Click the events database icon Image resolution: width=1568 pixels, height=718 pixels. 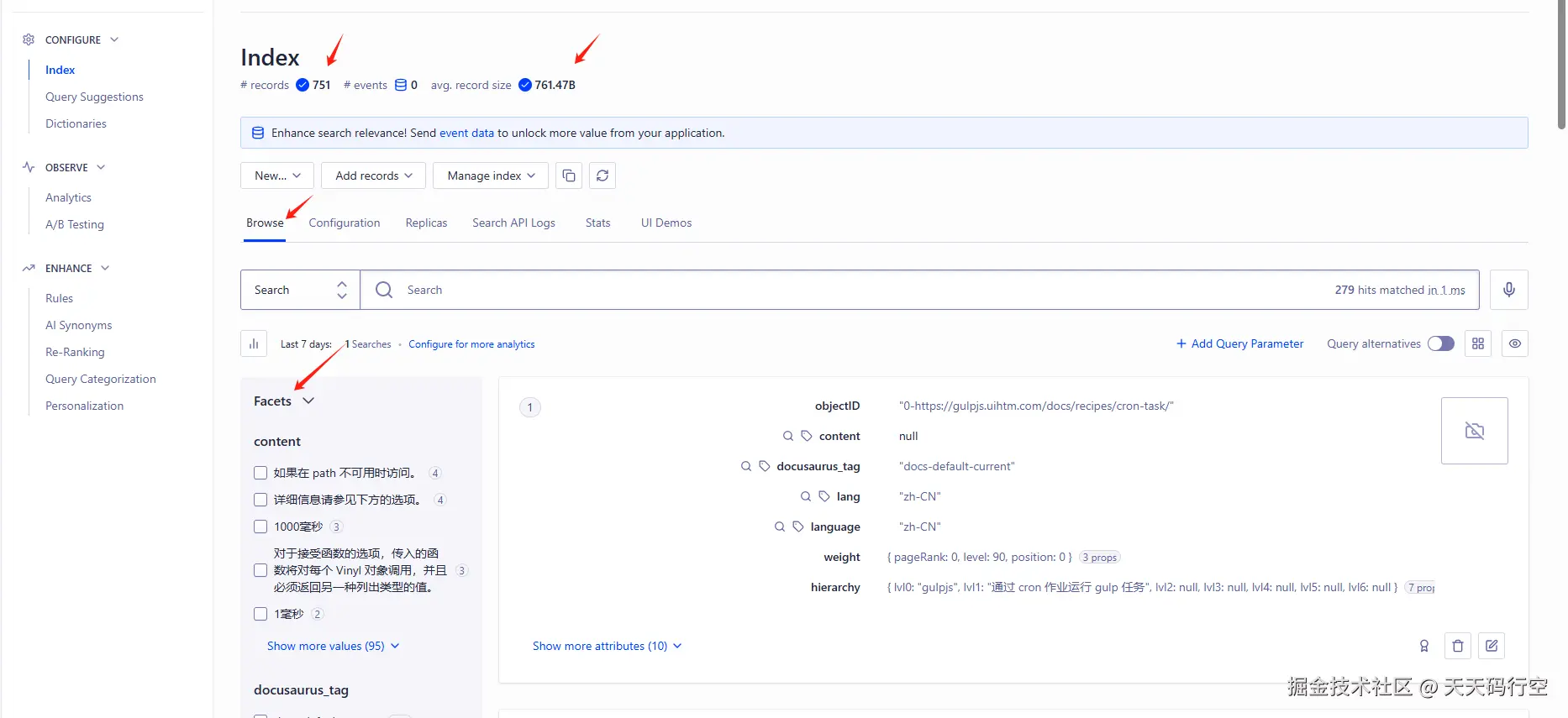[x=401, y=85]
